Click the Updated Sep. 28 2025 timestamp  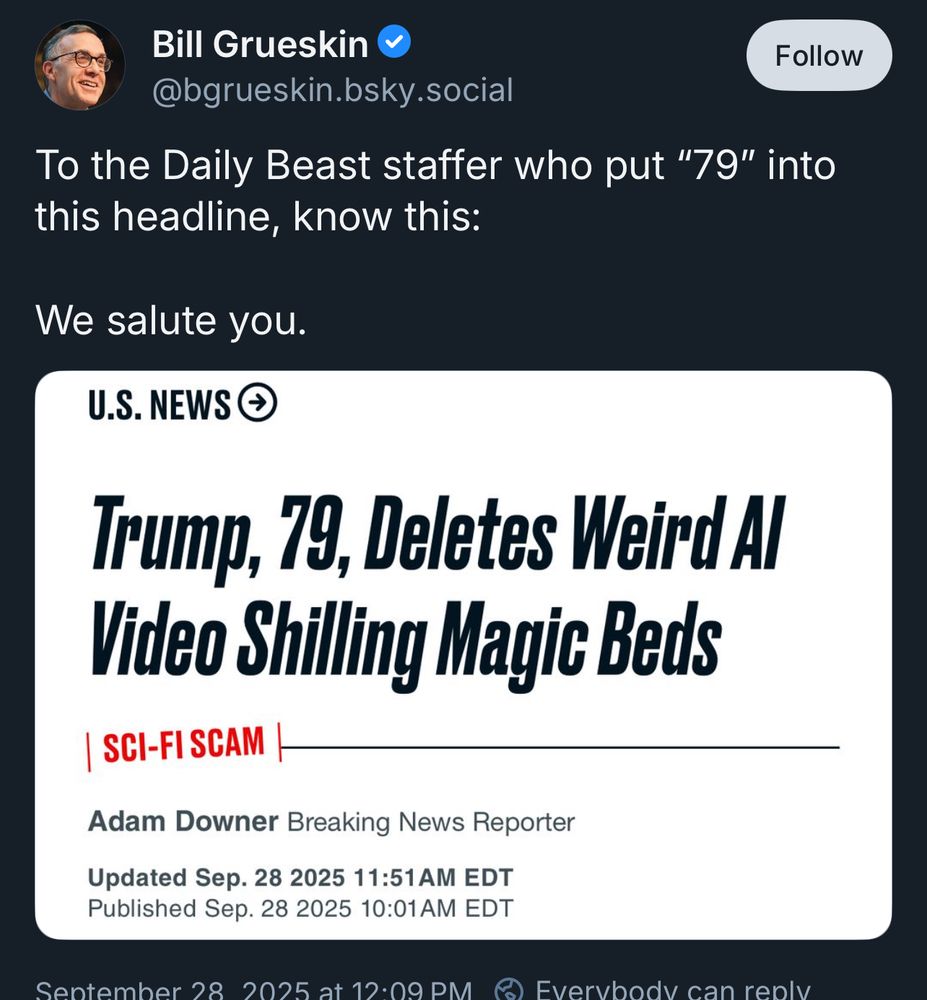click(300, 878)
